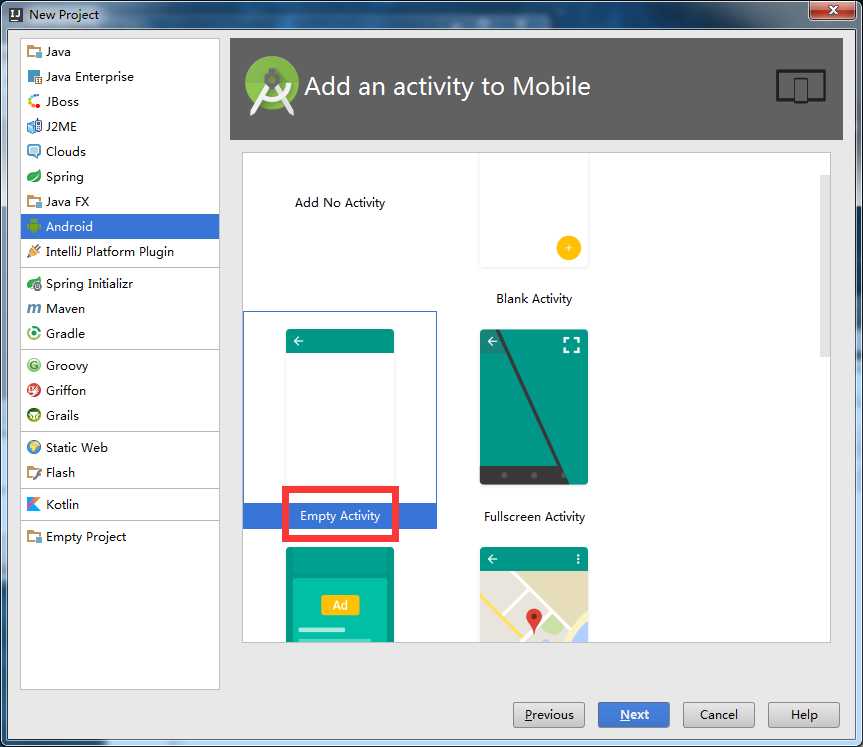
Task: Proceed with the Next button
Action: (634, 715)
